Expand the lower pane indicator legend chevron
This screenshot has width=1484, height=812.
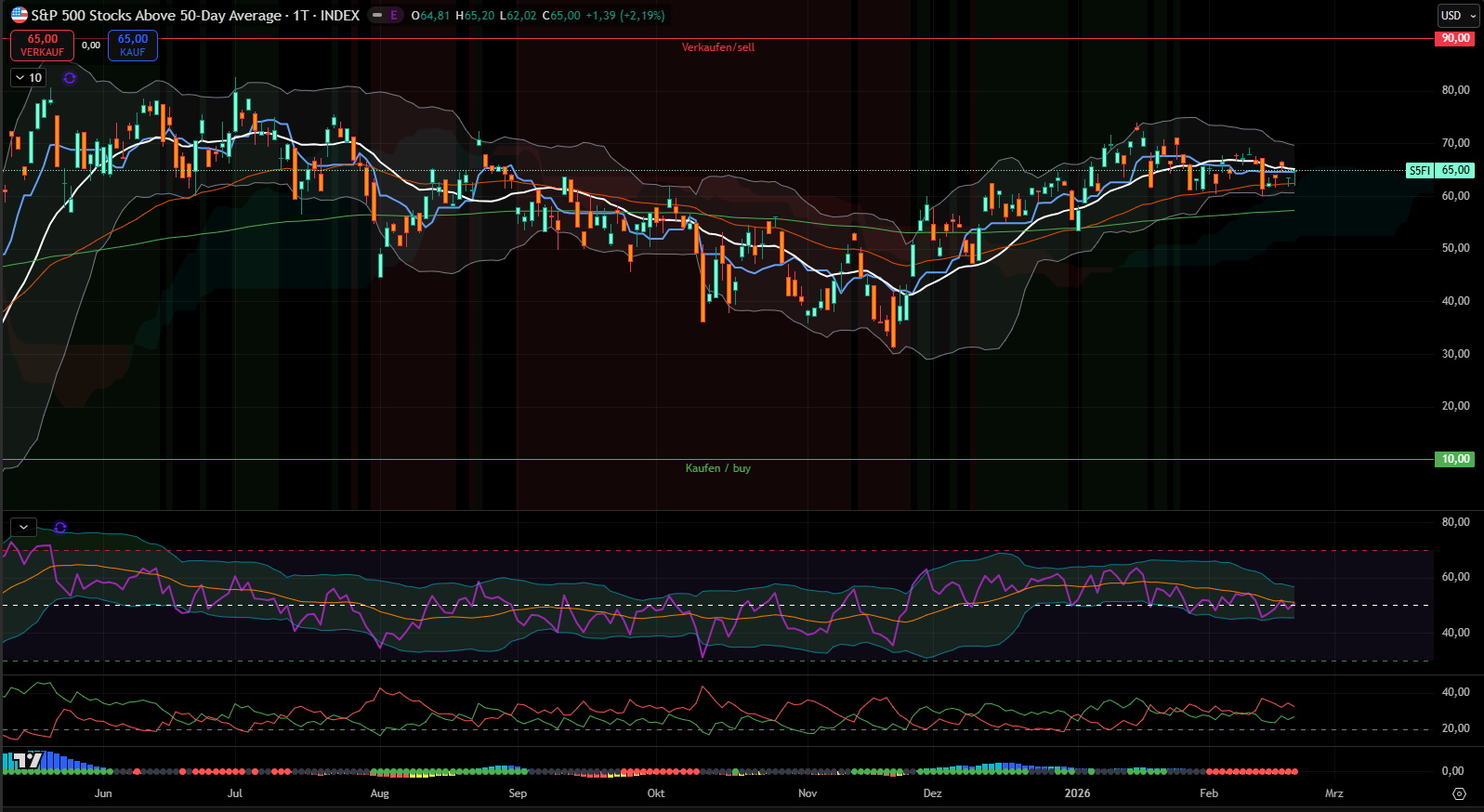click(23, 528)
